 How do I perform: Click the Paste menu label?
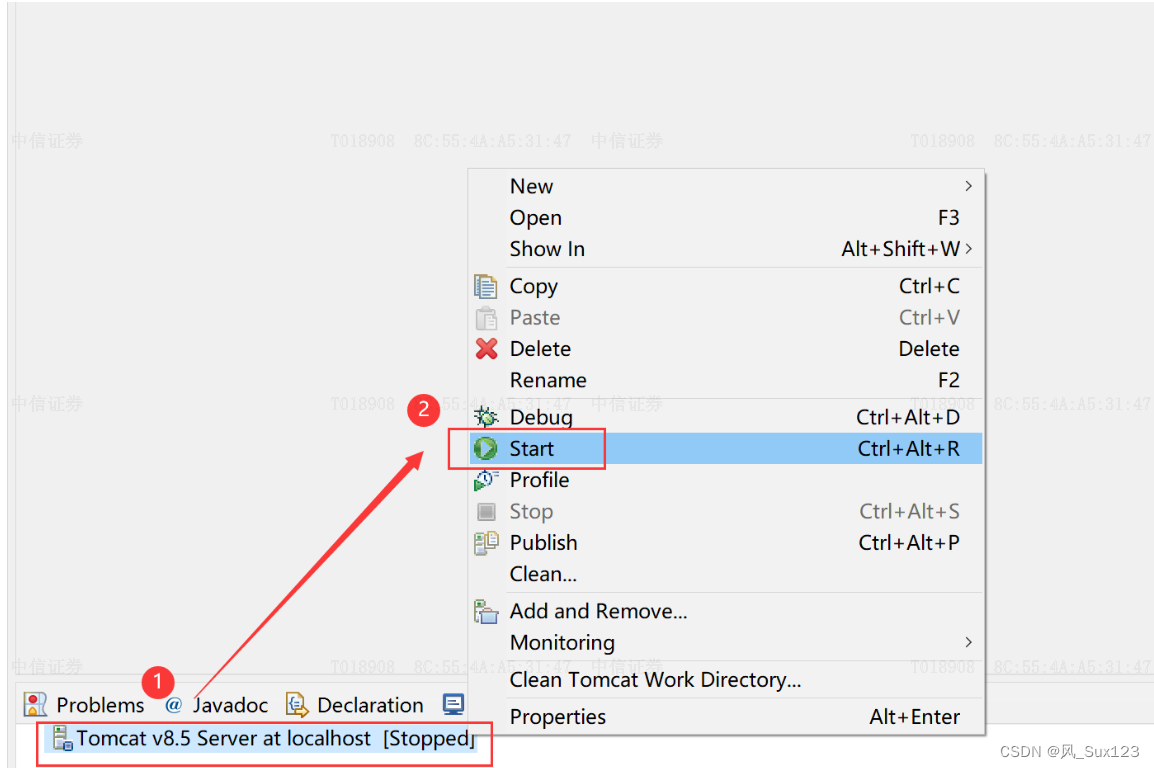tap(534, 318)
